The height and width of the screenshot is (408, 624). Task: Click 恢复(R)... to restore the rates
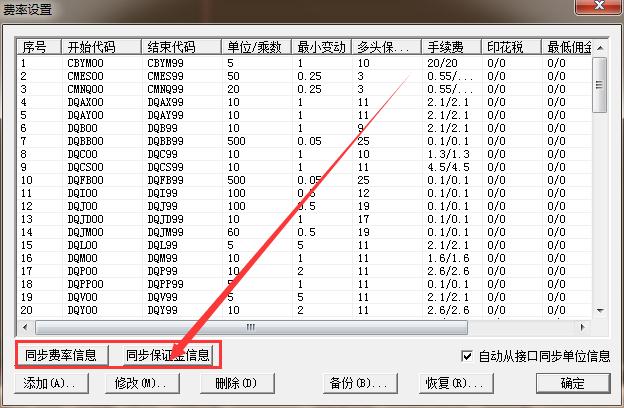coord(455,383)
